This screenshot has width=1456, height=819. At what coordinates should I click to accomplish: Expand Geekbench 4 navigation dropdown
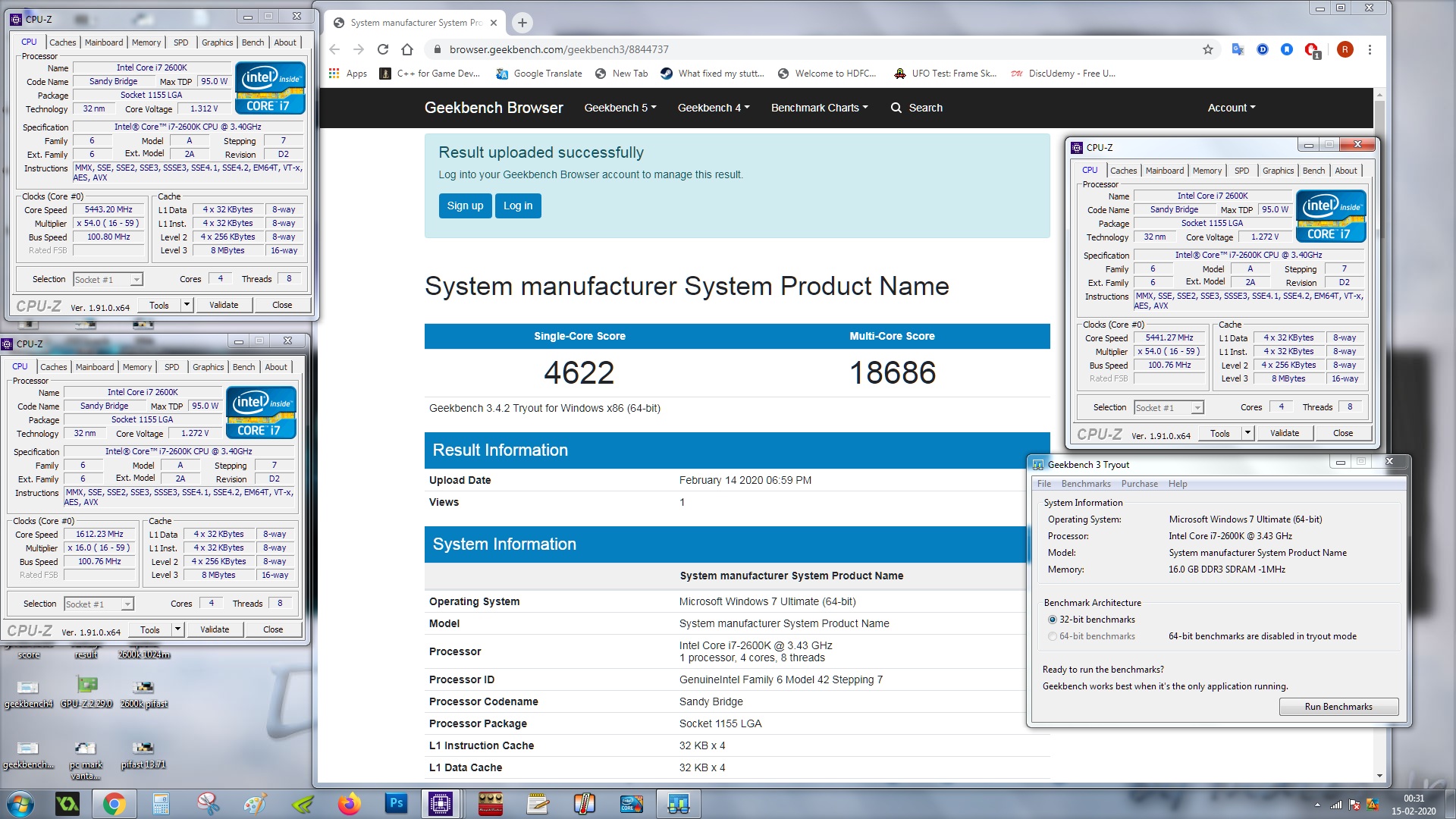[x=714, y=108]
